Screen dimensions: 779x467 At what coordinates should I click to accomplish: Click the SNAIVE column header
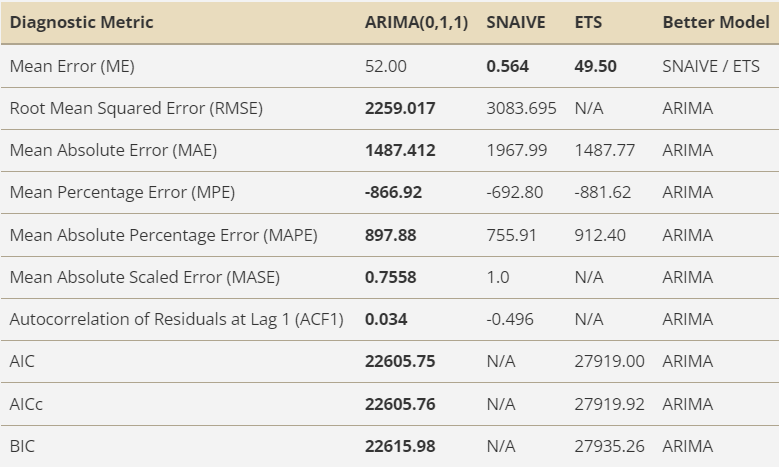pyautogui.click(x=516, y=22)
